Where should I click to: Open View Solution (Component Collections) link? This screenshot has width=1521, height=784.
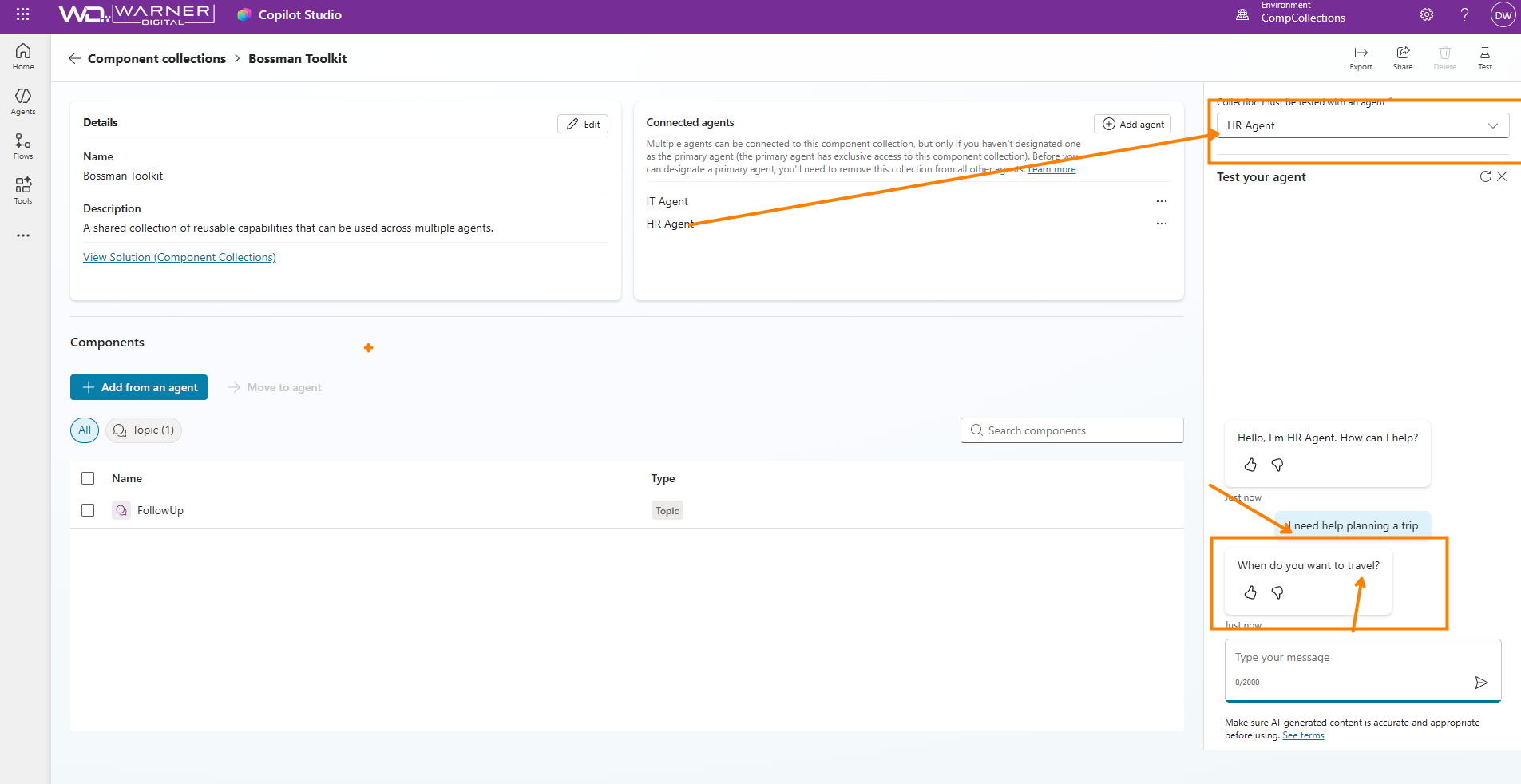(180, 257)
